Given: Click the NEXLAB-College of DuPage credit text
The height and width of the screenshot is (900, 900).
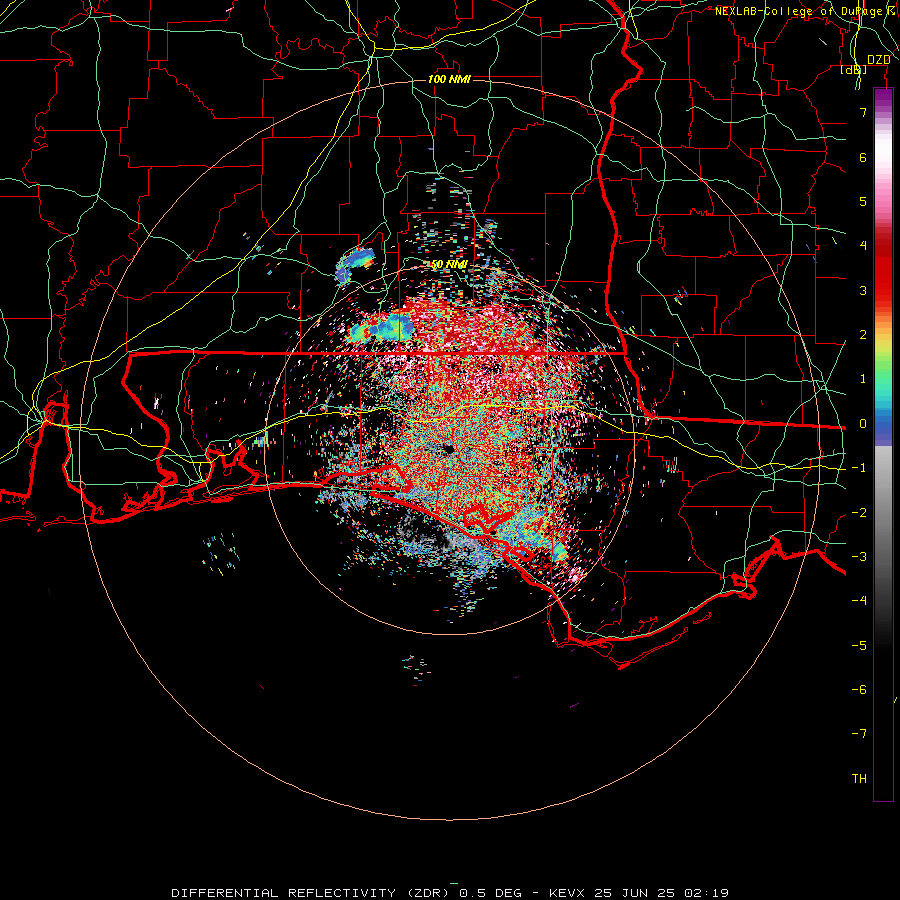Looking at the screenshot, I should tap(806, 11).
